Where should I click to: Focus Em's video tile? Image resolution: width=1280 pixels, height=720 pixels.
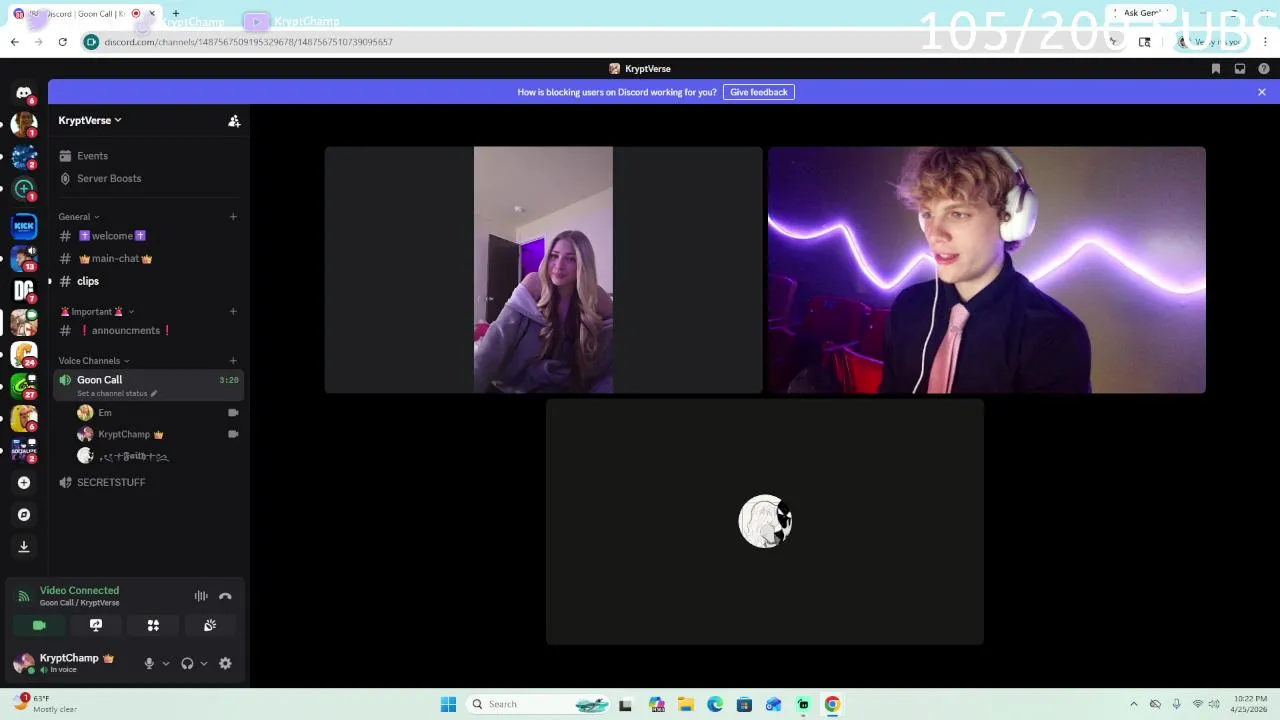click(x=543, y=270)
